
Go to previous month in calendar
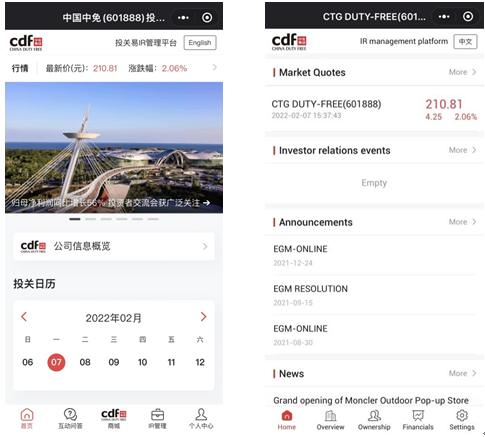pos(24,317)
